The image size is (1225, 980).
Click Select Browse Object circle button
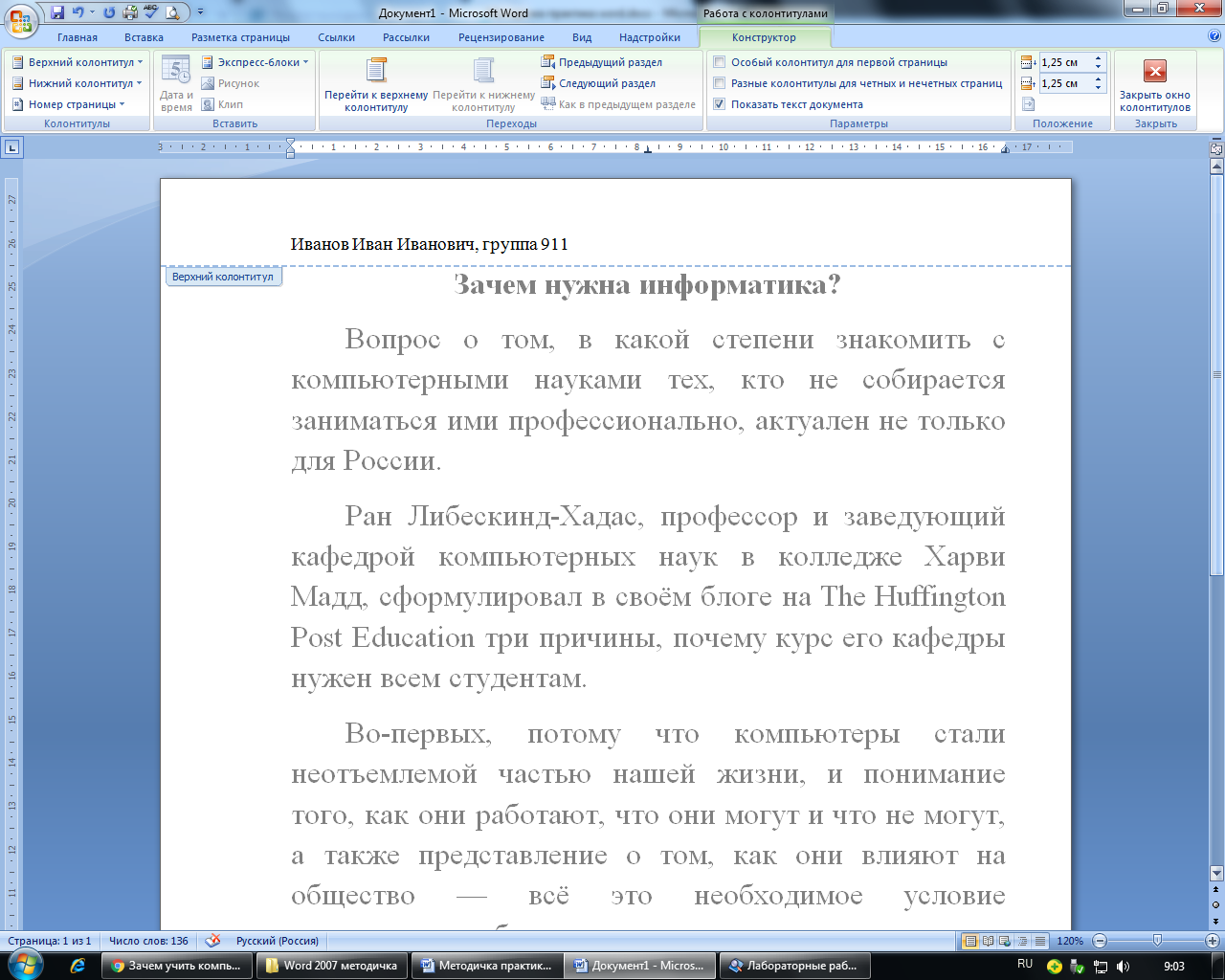(x=1216, y=904)
